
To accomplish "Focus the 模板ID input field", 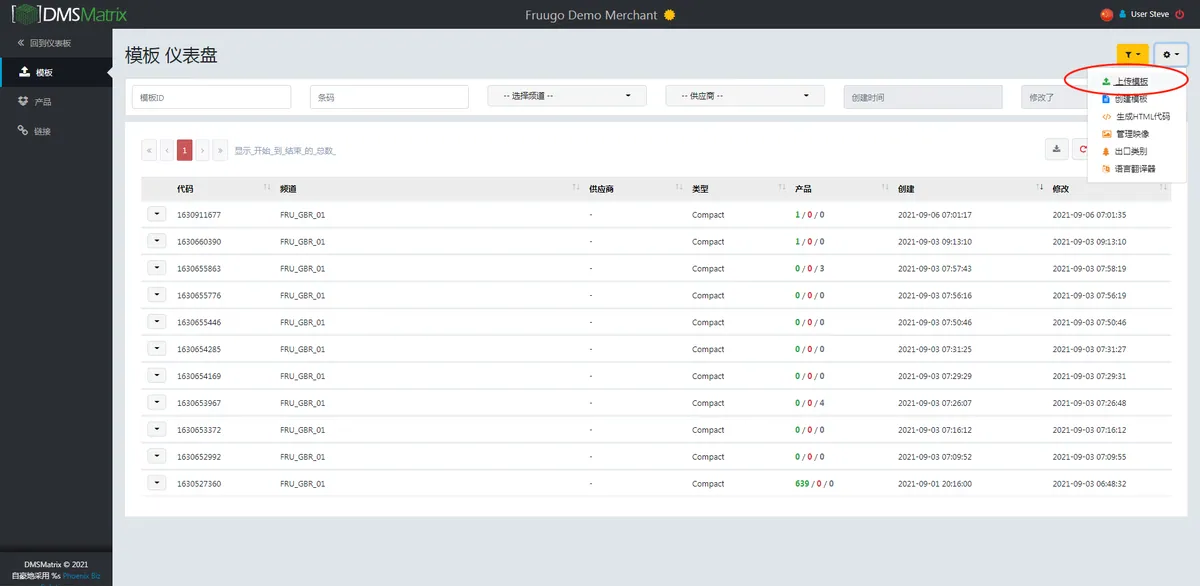I will point(212,96).
